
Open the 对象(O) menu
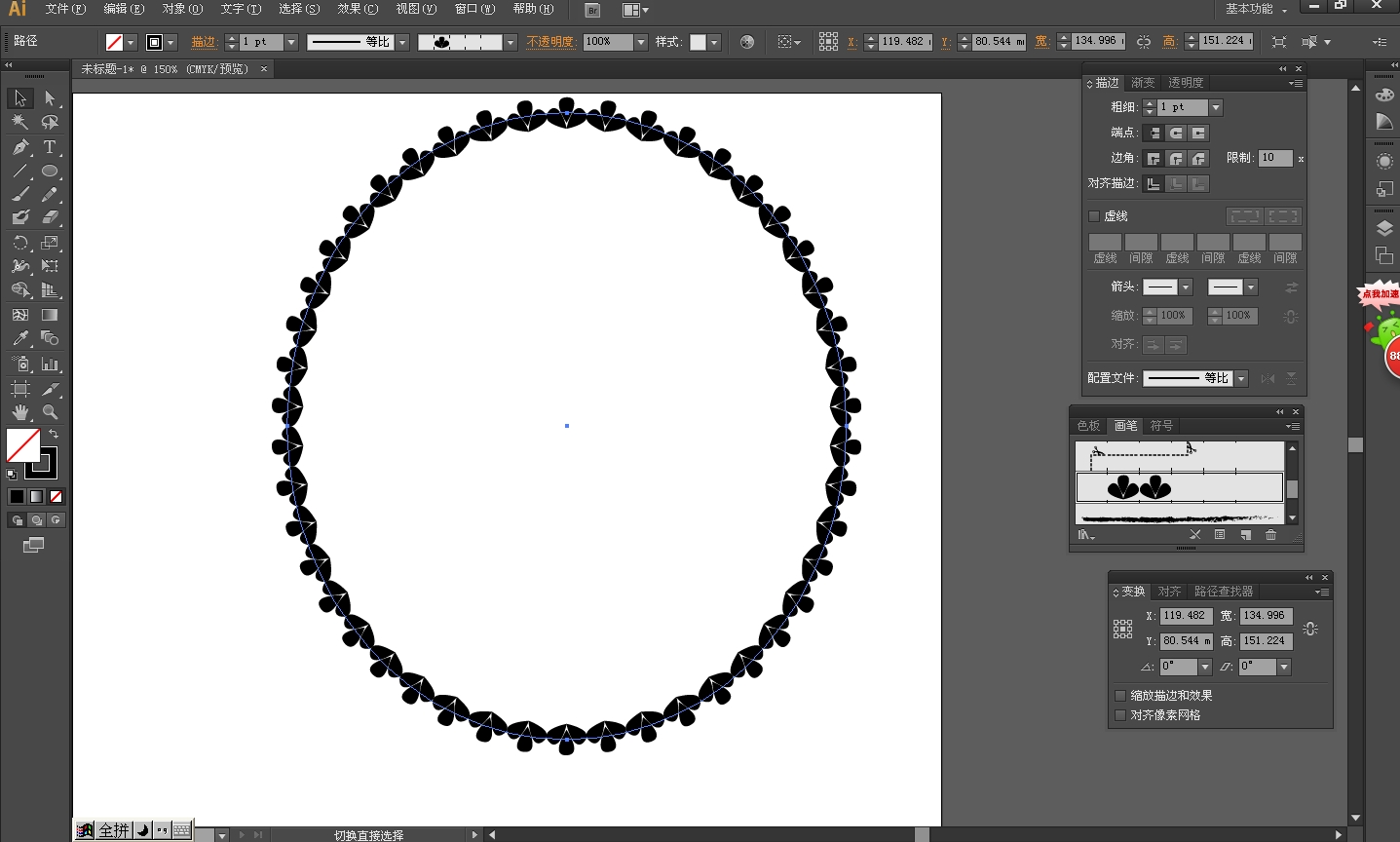coord(182,9)
